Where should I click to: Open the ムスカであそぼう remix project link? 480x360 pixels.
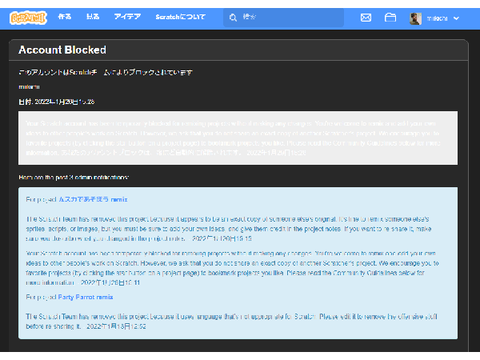tap(93, 199)
